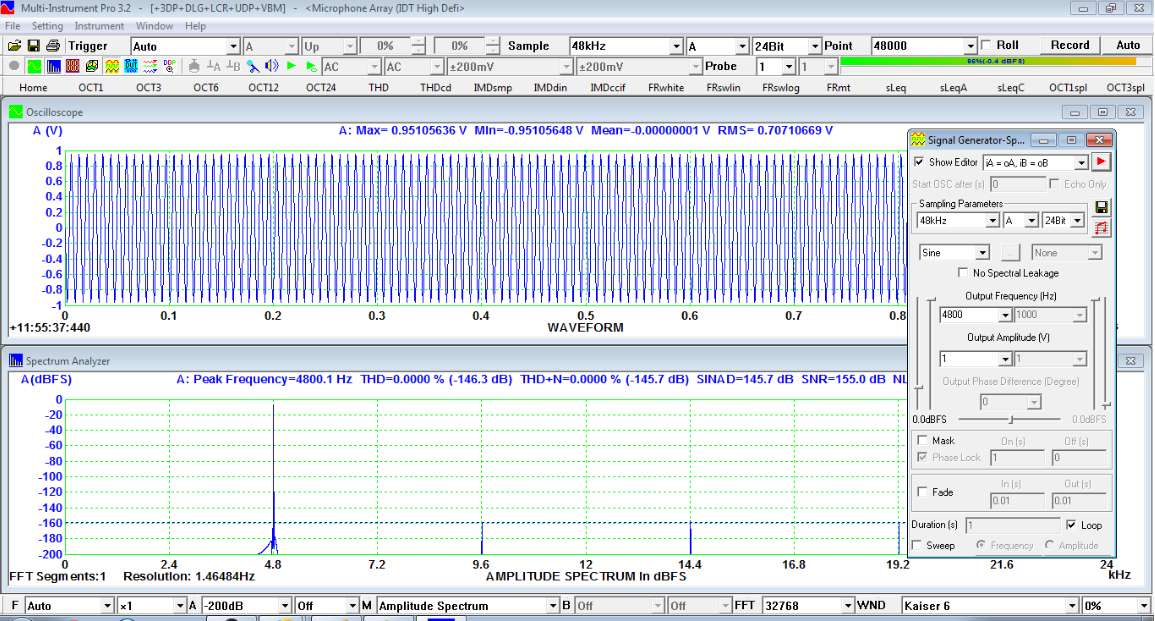Screen dimensions: 1155x621
Task: Click the Print toolbar icon
Action: point(53,46)
